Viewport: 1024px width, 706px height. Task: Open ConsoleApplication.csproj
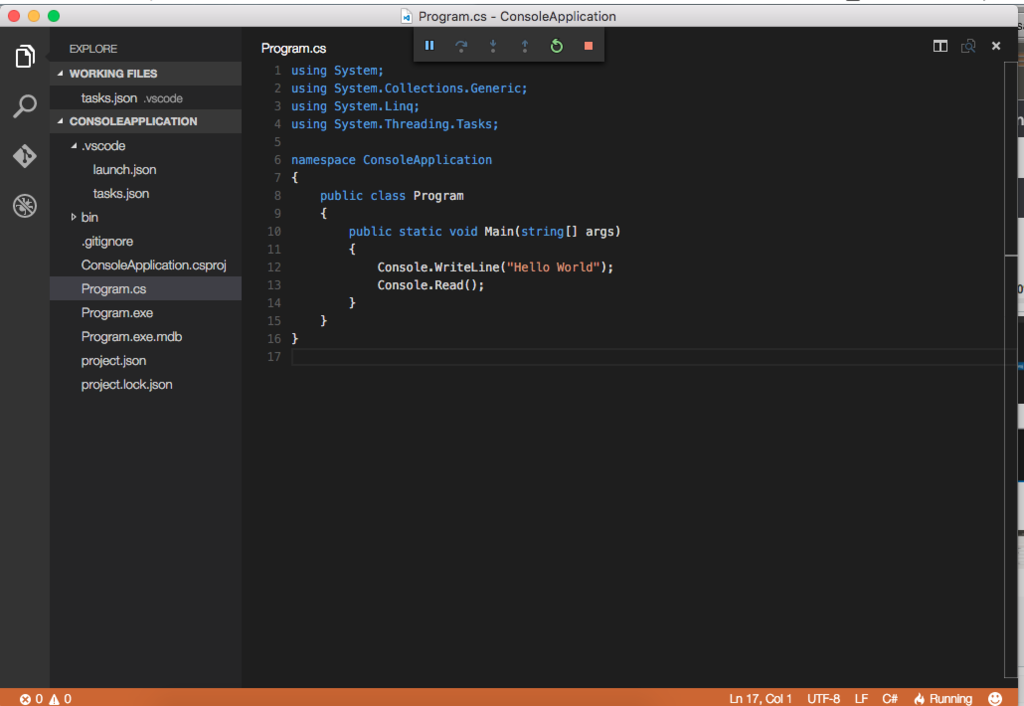click(x=145, y=265)
